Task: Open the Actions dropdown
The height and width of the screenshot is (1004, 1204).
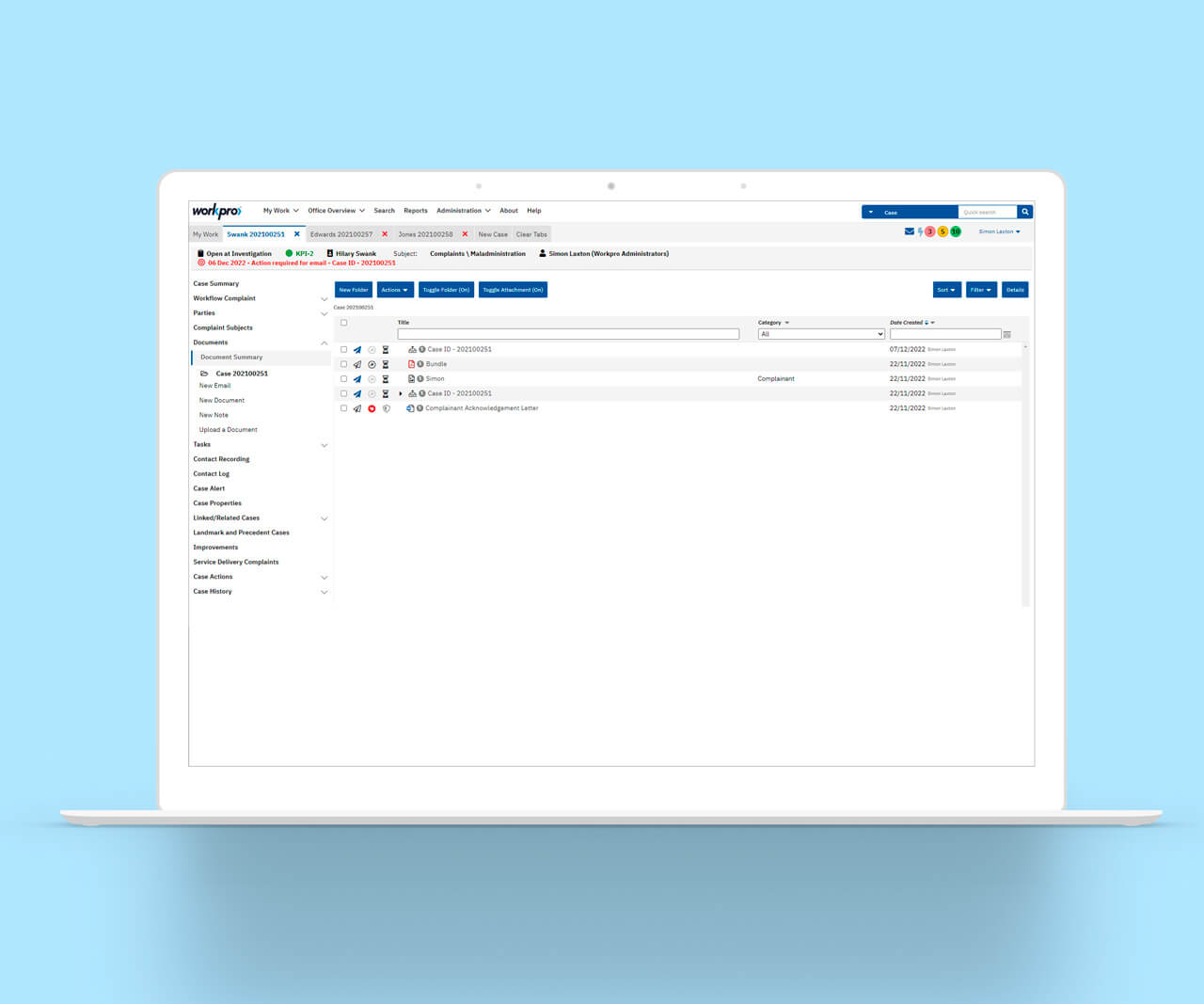Action: 394,290
